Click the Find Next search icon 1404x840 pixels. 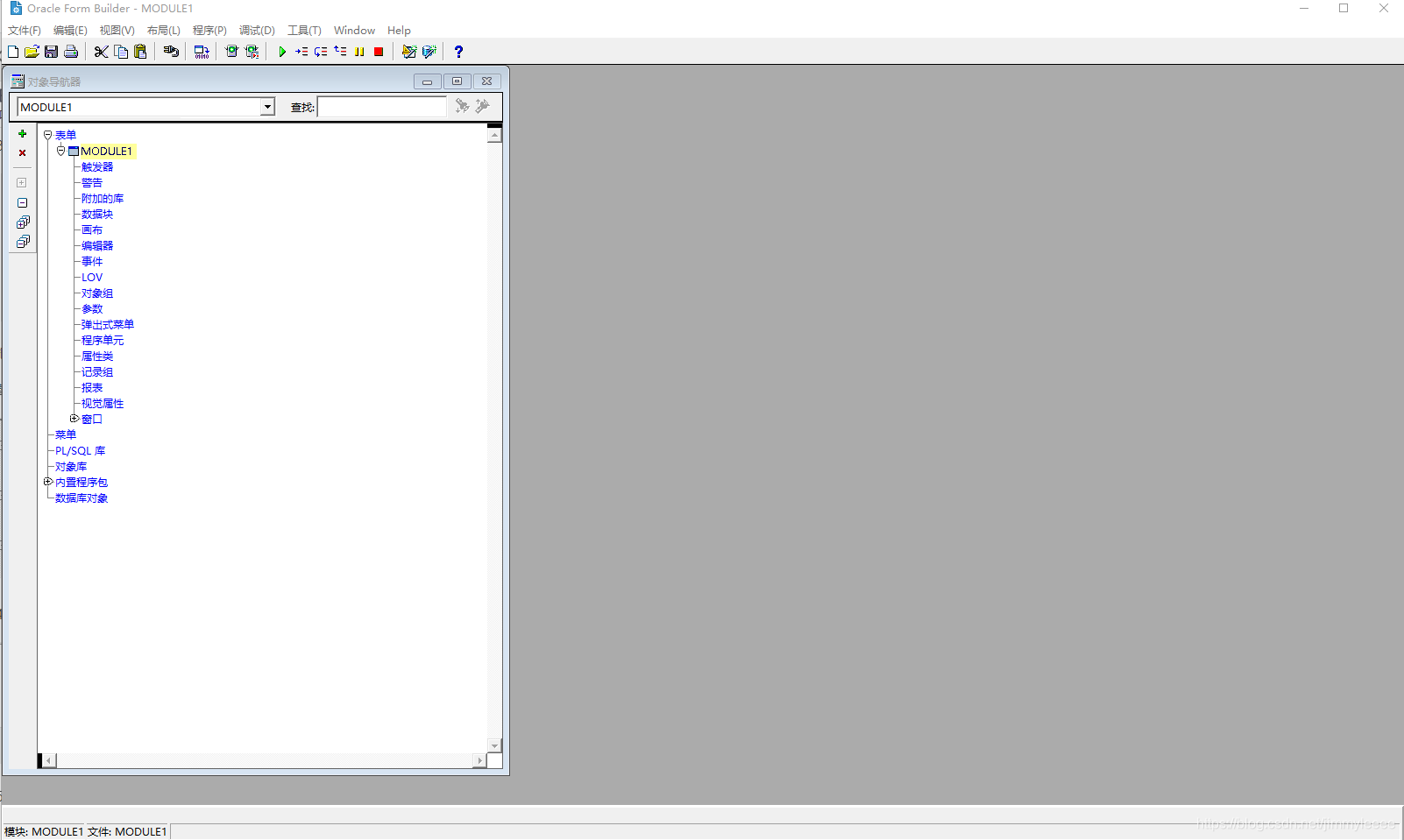pos(462,106)
